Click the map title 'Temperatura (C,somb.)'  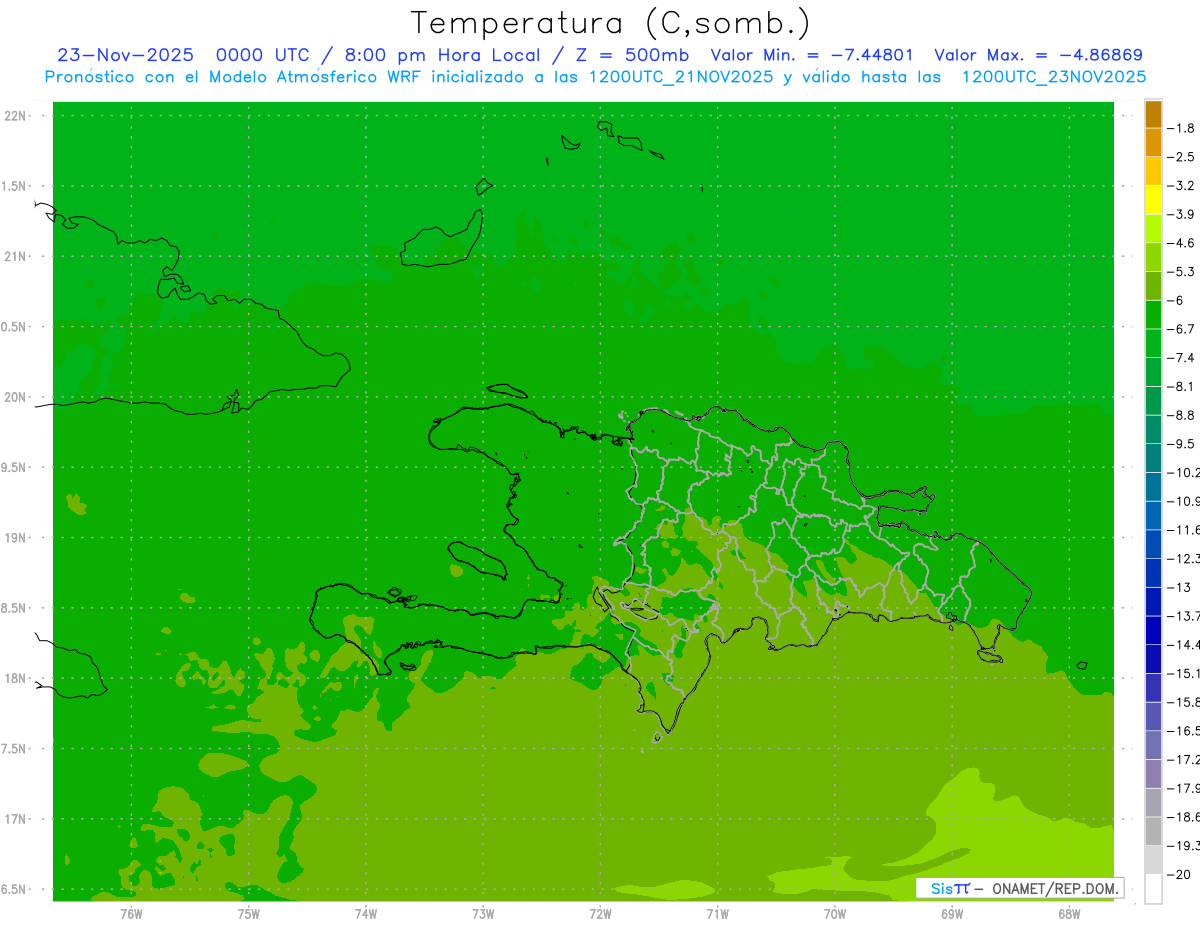611,23
